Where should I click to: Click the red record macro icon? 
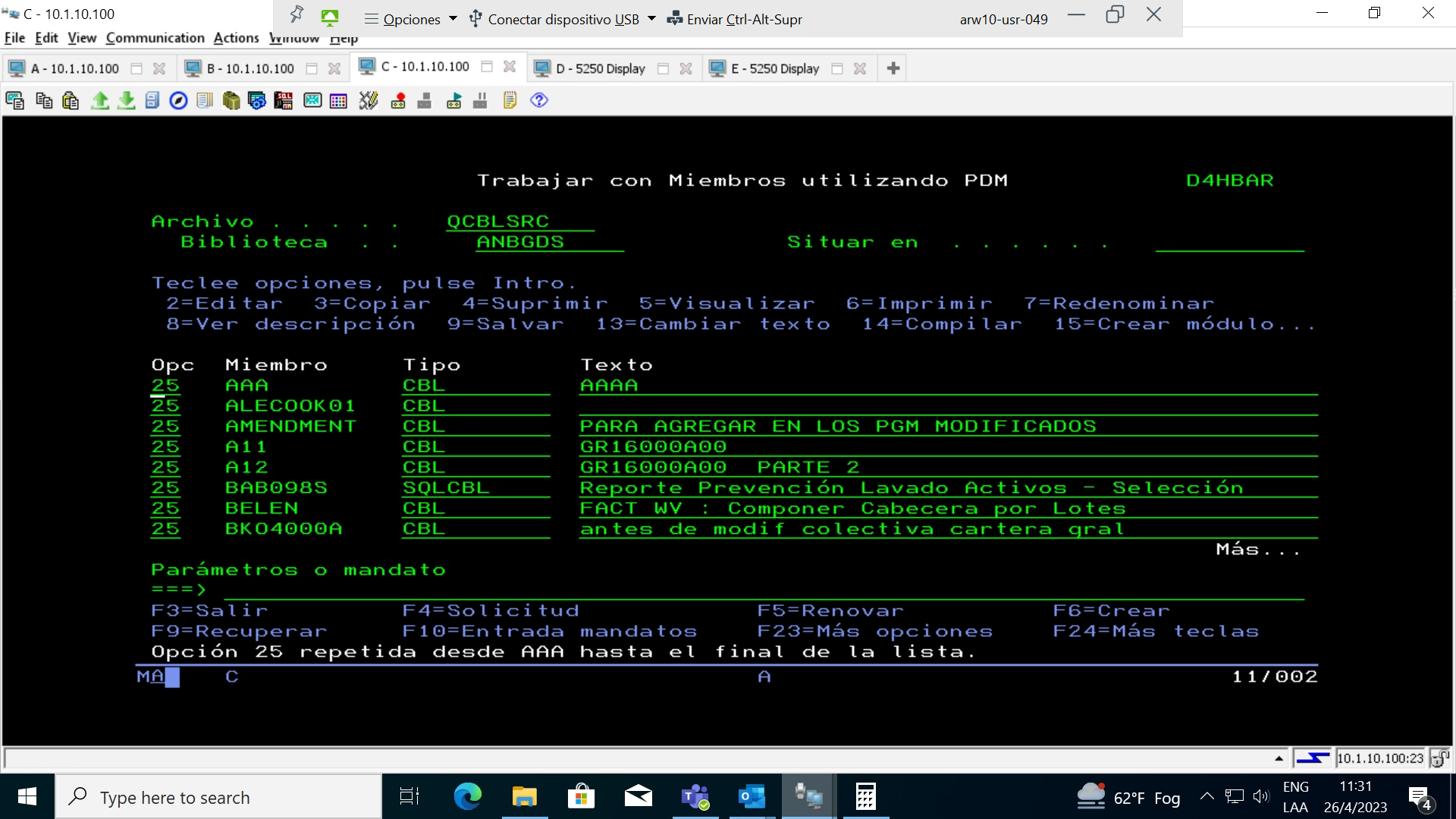tap(398, 100)
